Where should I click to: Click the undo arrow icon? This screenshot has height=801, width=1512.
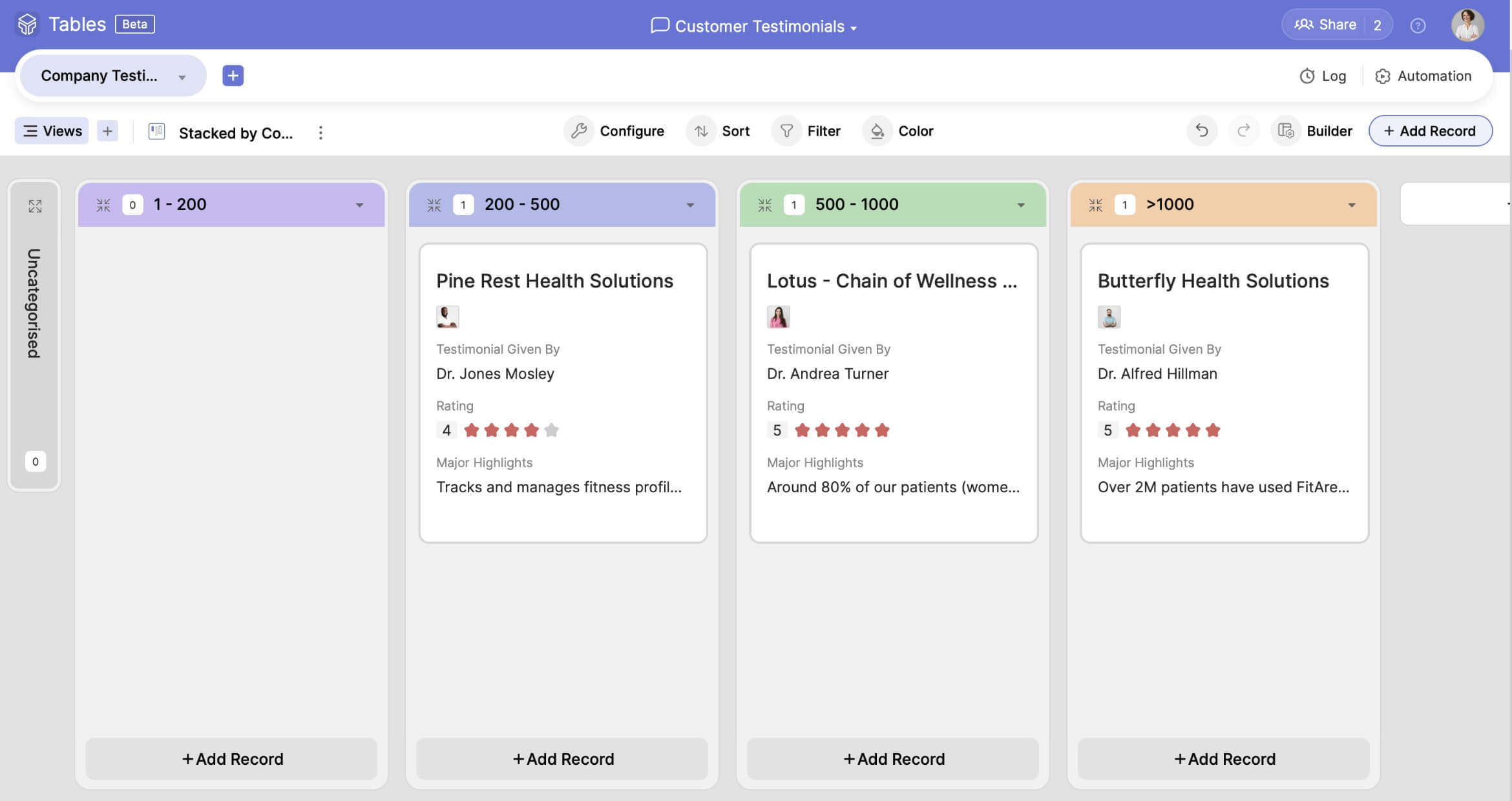pyautogui.click(x=1201, y=131)
